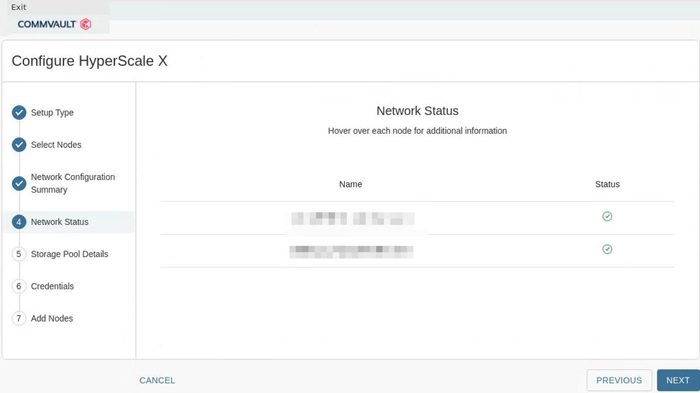The width and height of the screenshot is (700, 393).
Task: Click the Status column header
Action: click(x=607, y=184)
